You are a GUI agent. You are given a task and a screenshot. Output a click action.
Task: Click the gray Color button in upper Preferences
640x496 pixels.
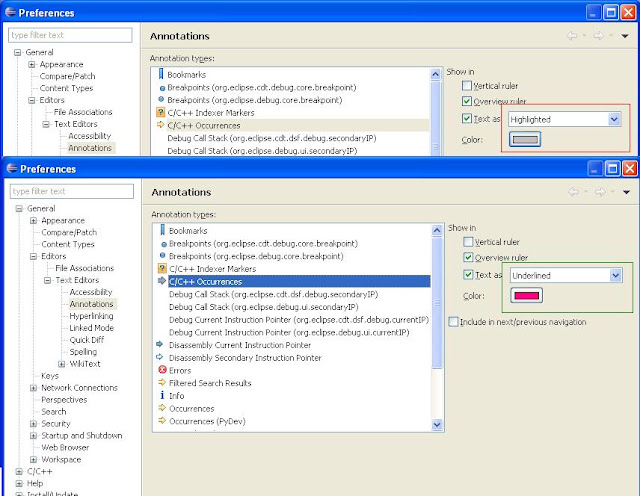[x=525, y=140]
